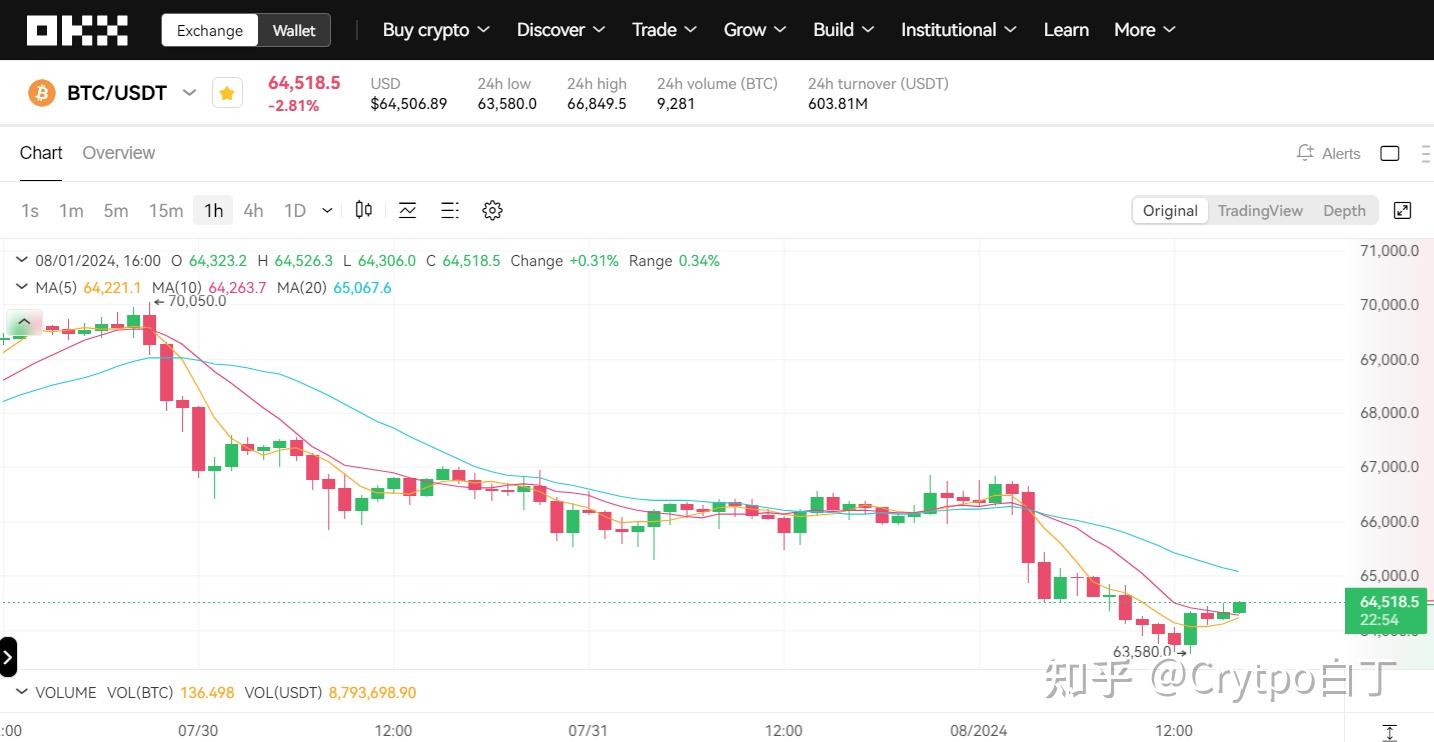
Task: Open the More menu
Action: pos(1145,30)
